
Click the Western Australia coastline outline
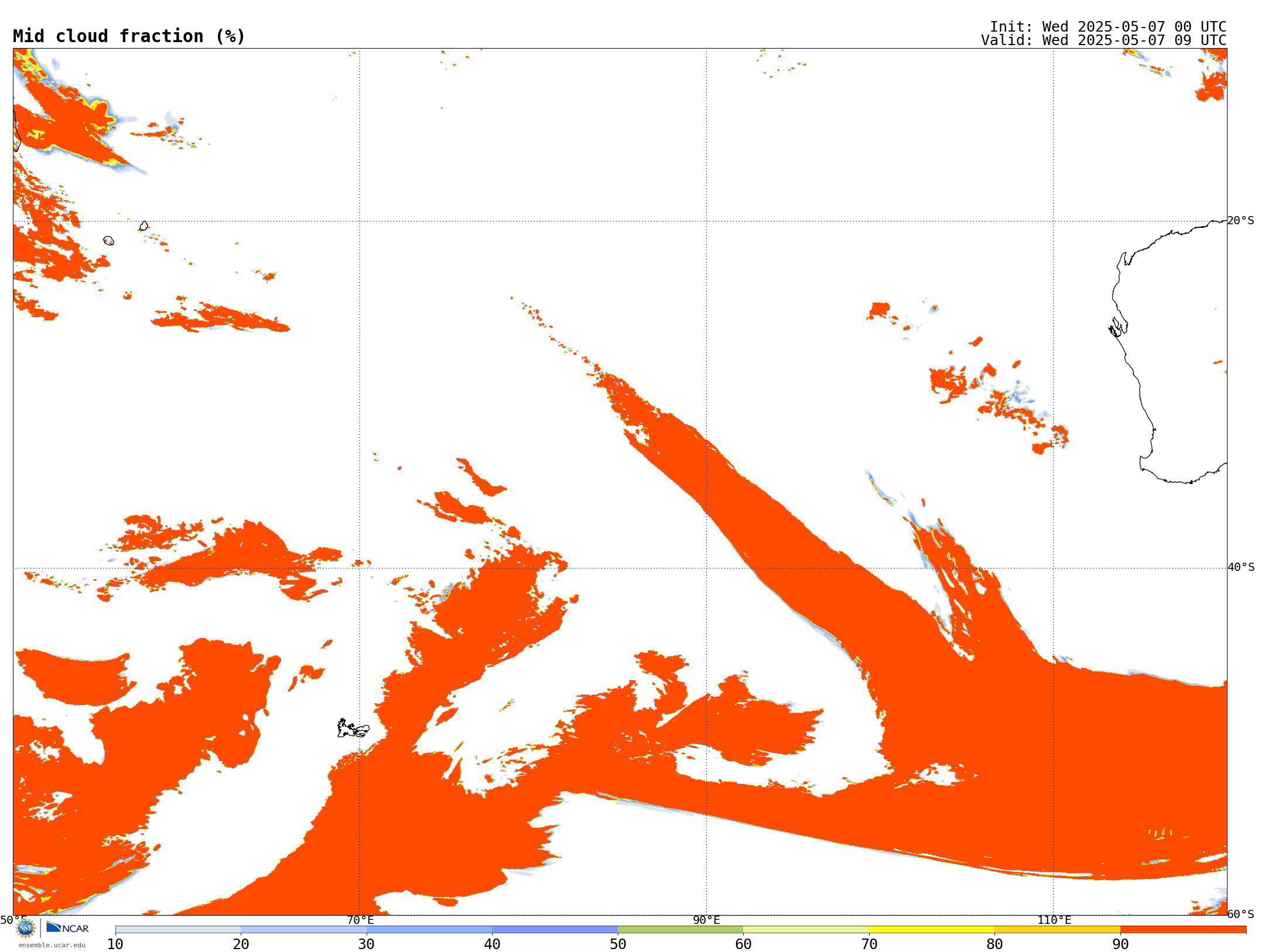1169,351
